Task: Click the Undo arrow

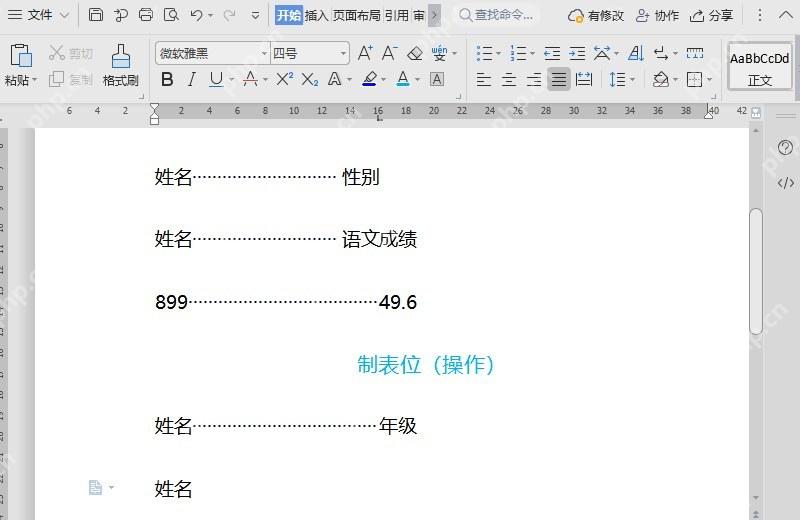Action: [196, 15]
